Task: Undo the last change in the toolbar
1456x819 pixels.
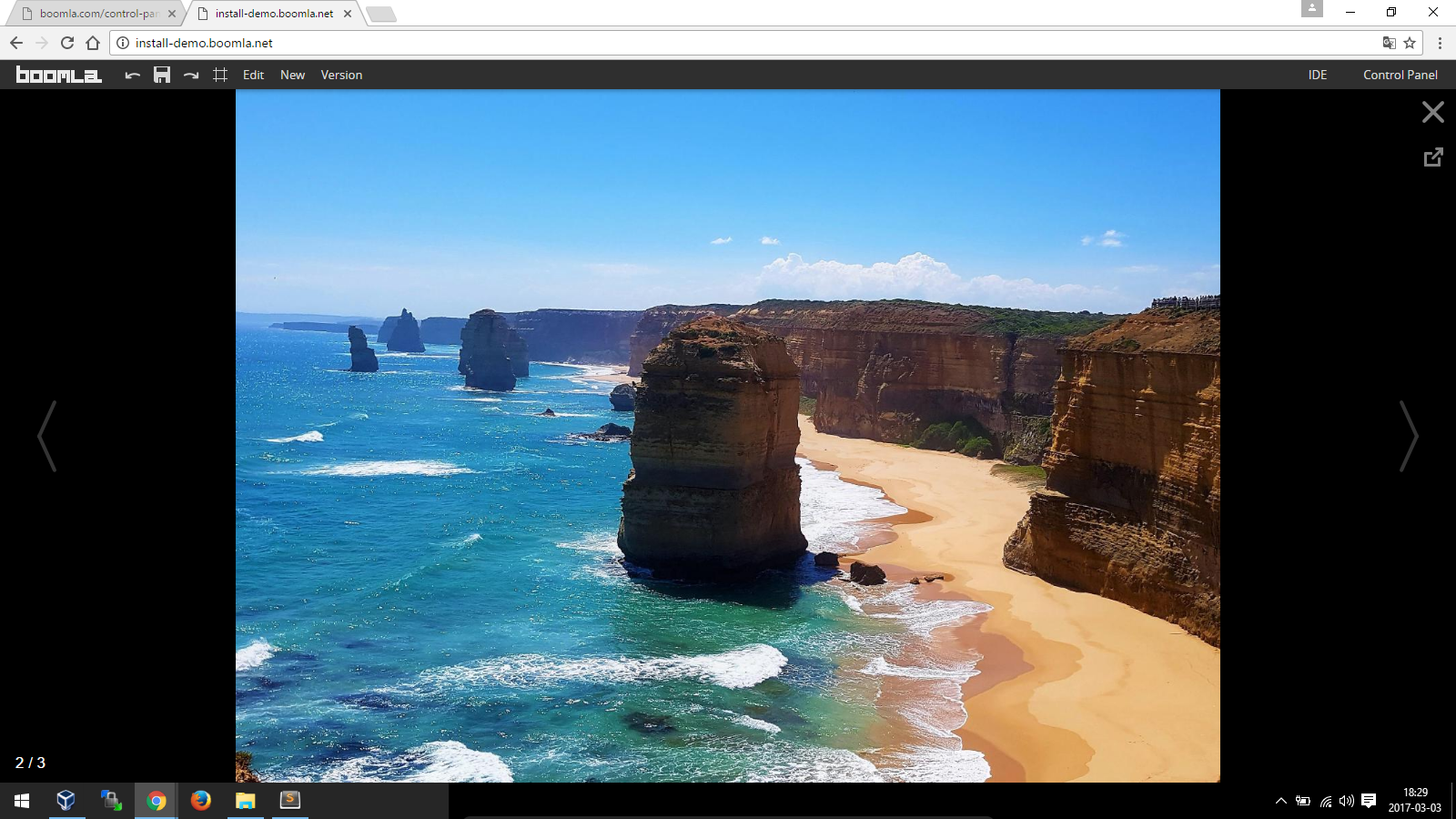Action: [133, 75]
